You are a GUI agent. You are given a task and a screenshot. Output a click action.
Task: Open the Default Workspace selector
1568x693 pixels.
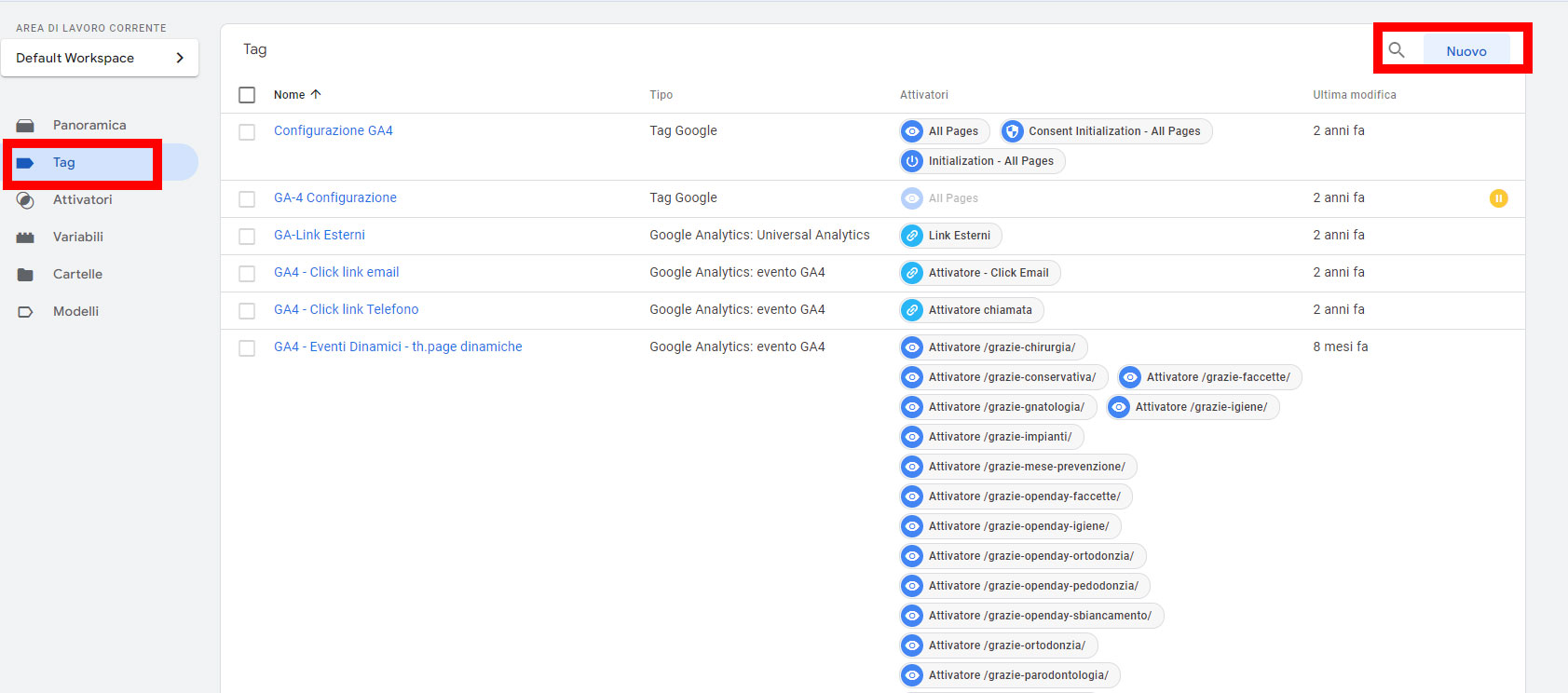tap(100, 58)
